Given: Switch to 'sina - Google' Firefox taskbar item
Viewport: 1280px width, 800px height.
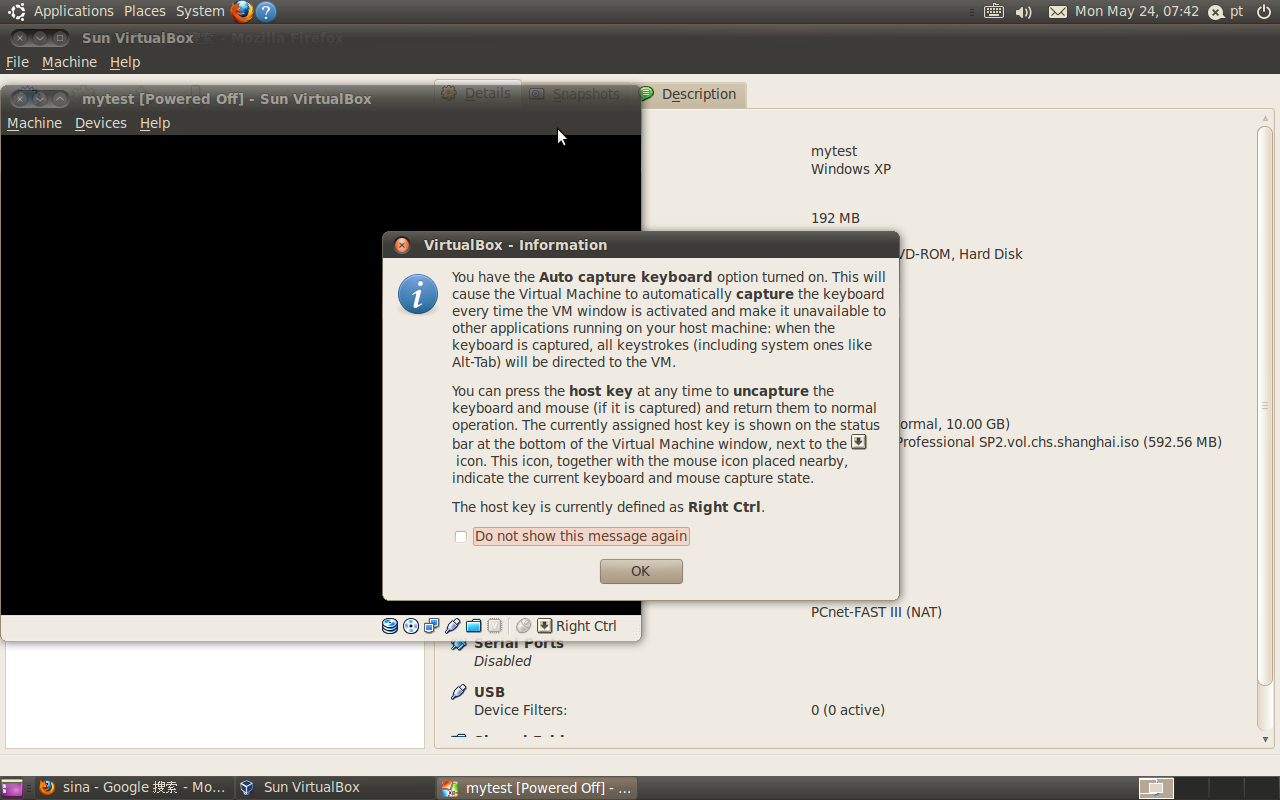Looking at the screenshot, I should click(x=133, y=788).
